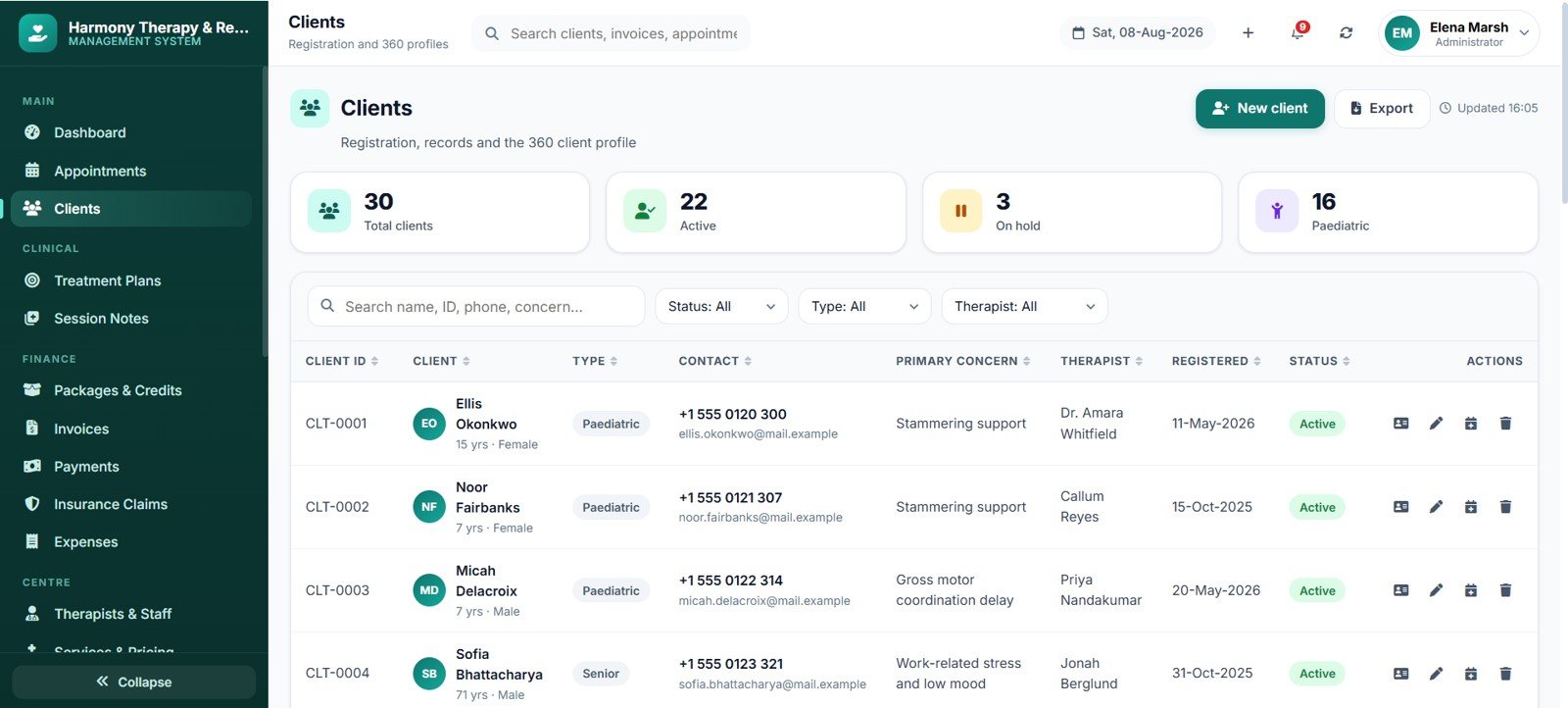This screenshot has width=1568, height=708.
Task: Sort table by Primary Concern column
Action: pyautogui.click(x=963, y=361)
